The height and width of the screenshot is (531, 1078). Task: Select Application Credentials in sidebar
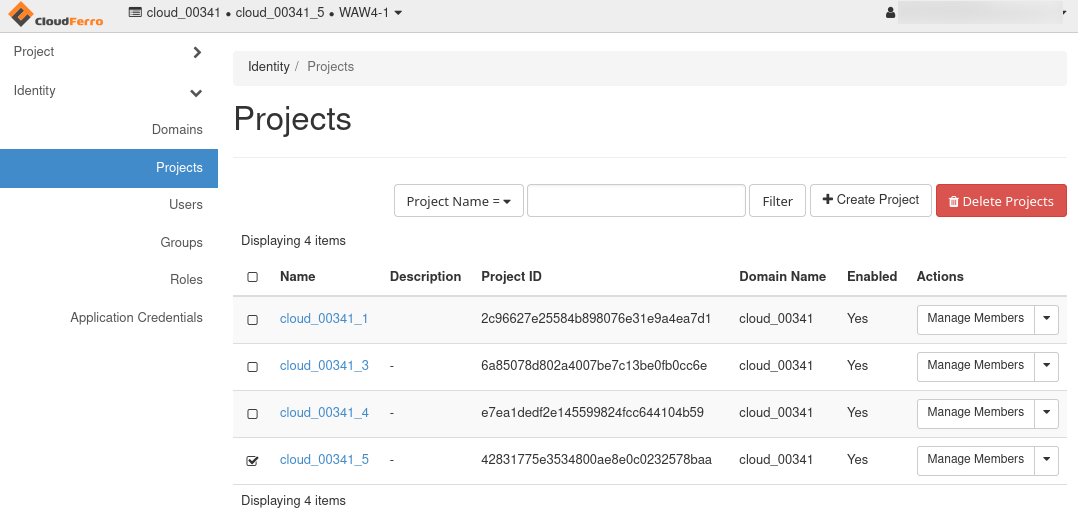(x=136, y=318)
